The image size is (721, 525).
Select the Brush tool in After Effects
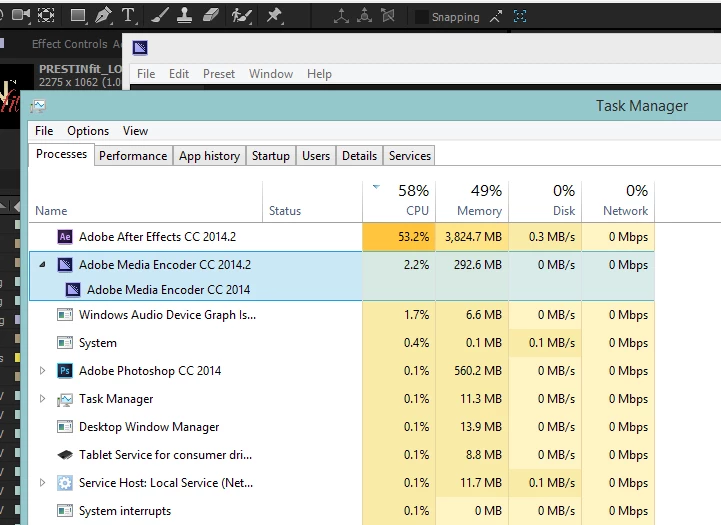pyautogui.click(x=160, y=16)
